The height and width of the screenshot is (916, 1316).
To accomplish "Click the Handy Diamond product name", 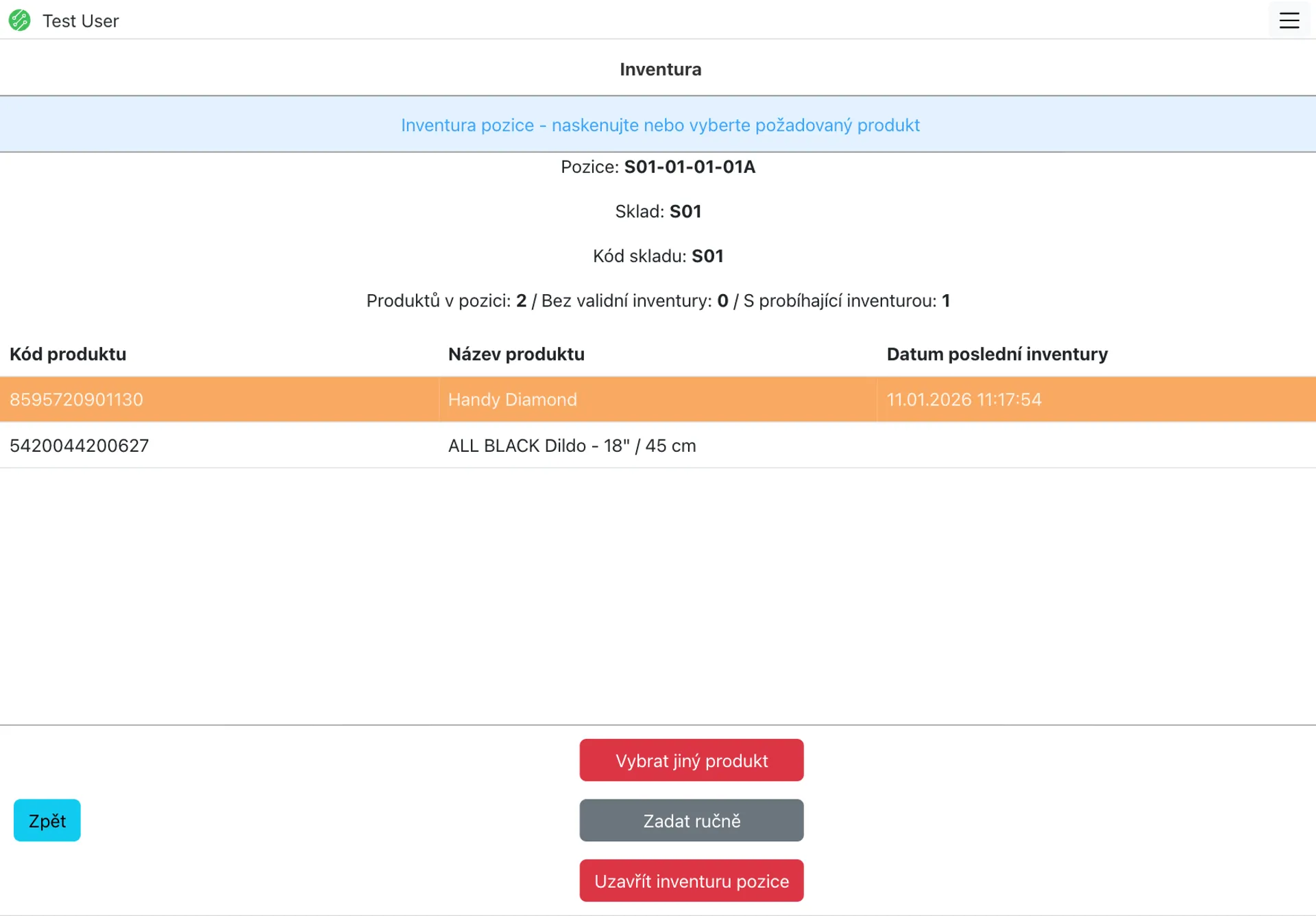I will click(x=512, y=400).
